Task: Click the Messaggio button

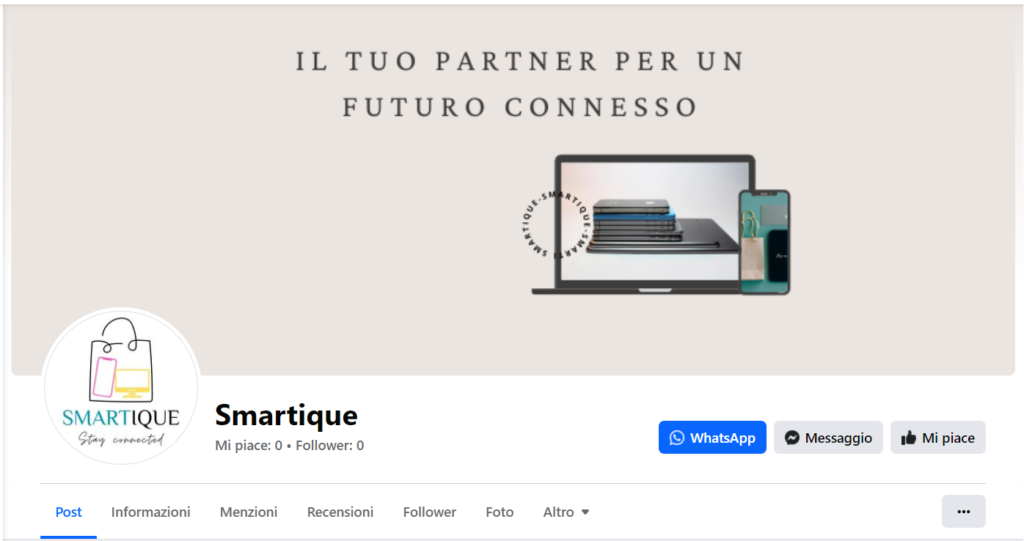Action: click(828, 438)
